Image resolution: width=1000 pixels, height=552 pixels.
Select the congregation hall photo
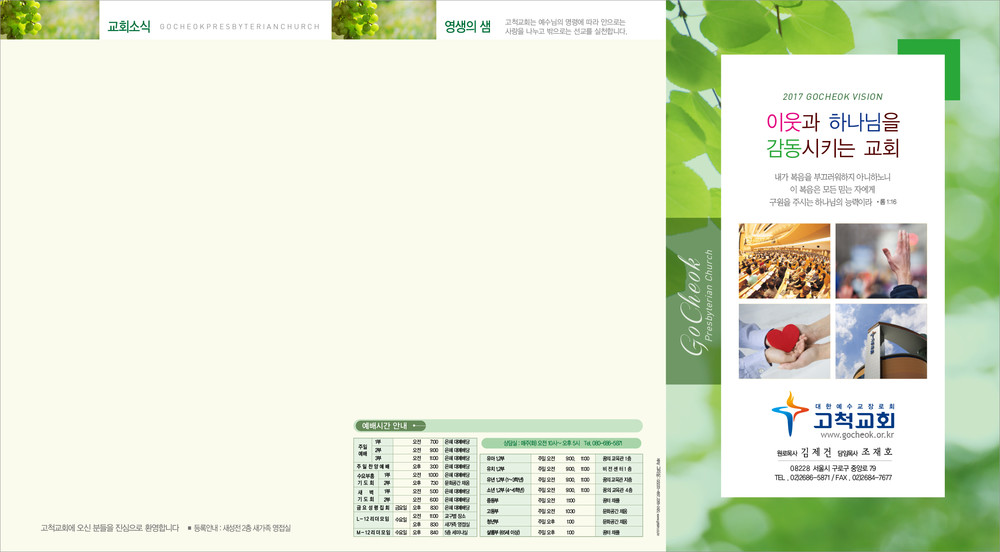click(x=784, y=261)
